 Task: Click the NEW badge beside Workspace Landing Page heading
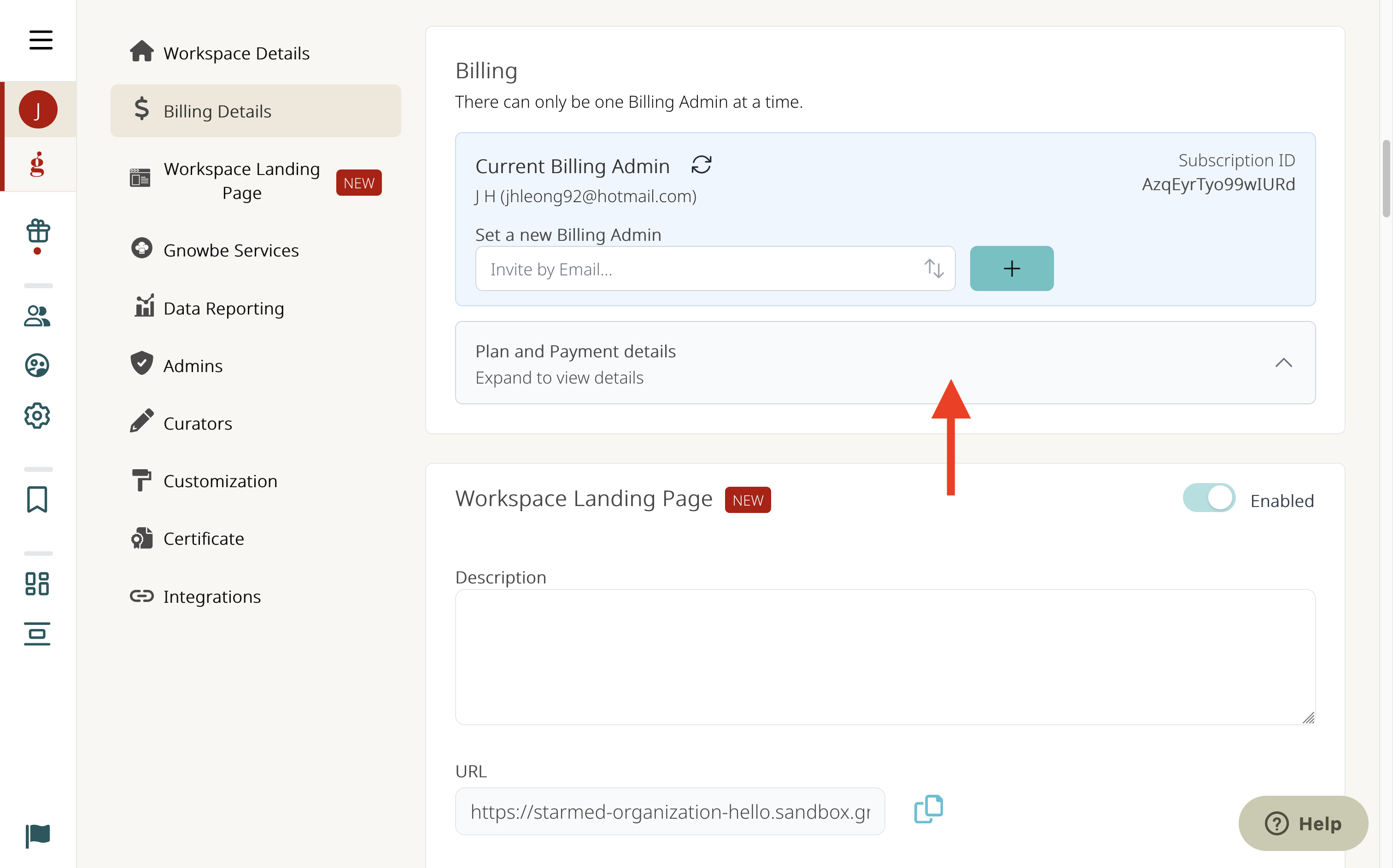click(x=748, y=500)
